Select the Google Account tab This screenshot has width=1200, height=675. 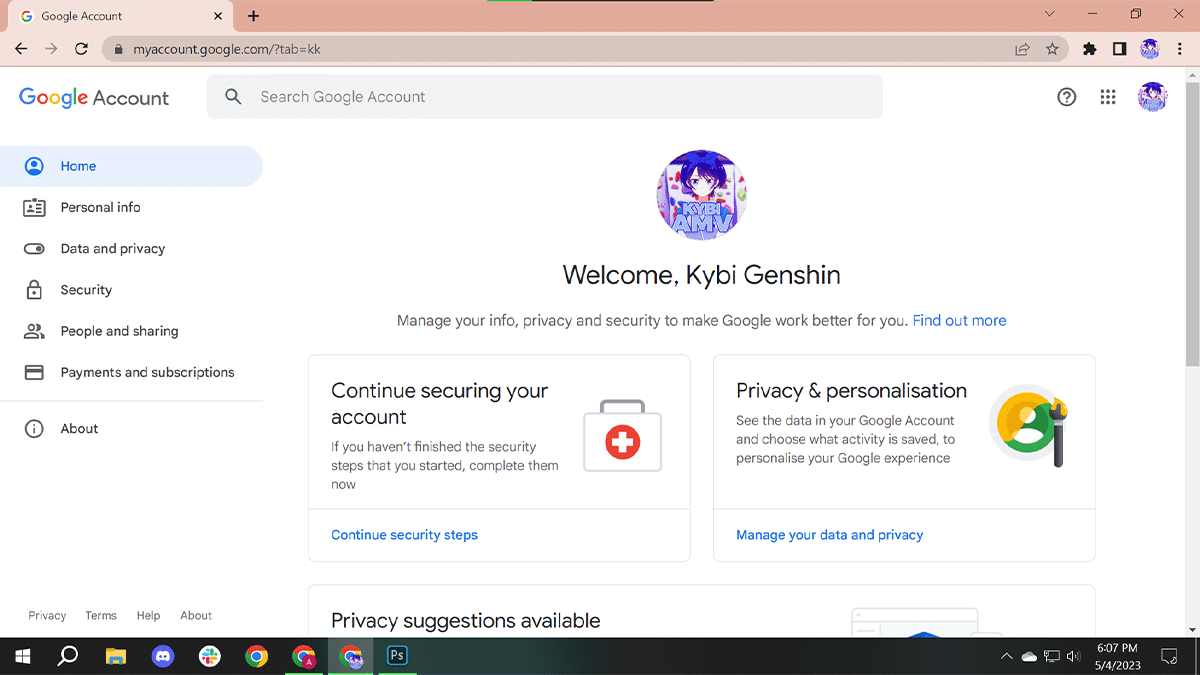click(121, 16)
